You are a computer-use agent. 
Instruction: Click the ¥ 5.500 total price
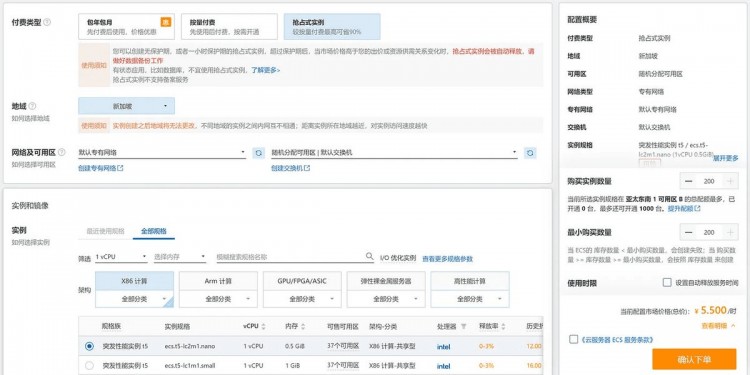tap(710, 310)
